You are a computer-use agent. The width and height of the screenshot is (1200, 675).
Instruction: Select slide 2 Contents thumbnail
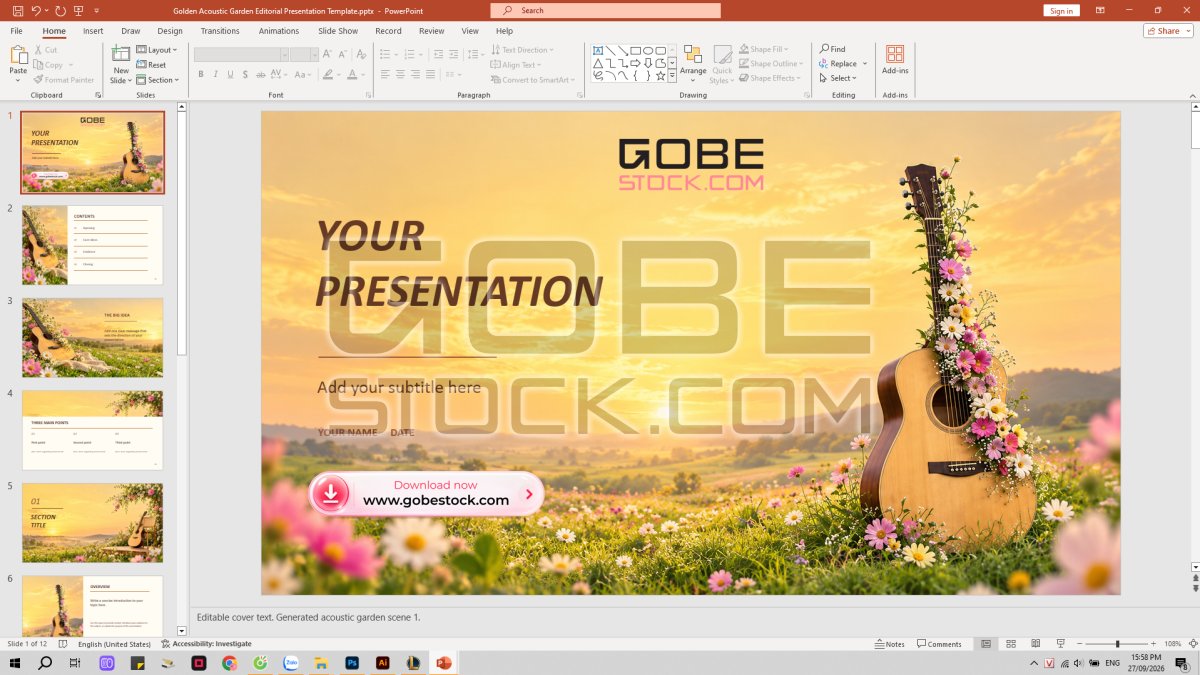[92, 245]
